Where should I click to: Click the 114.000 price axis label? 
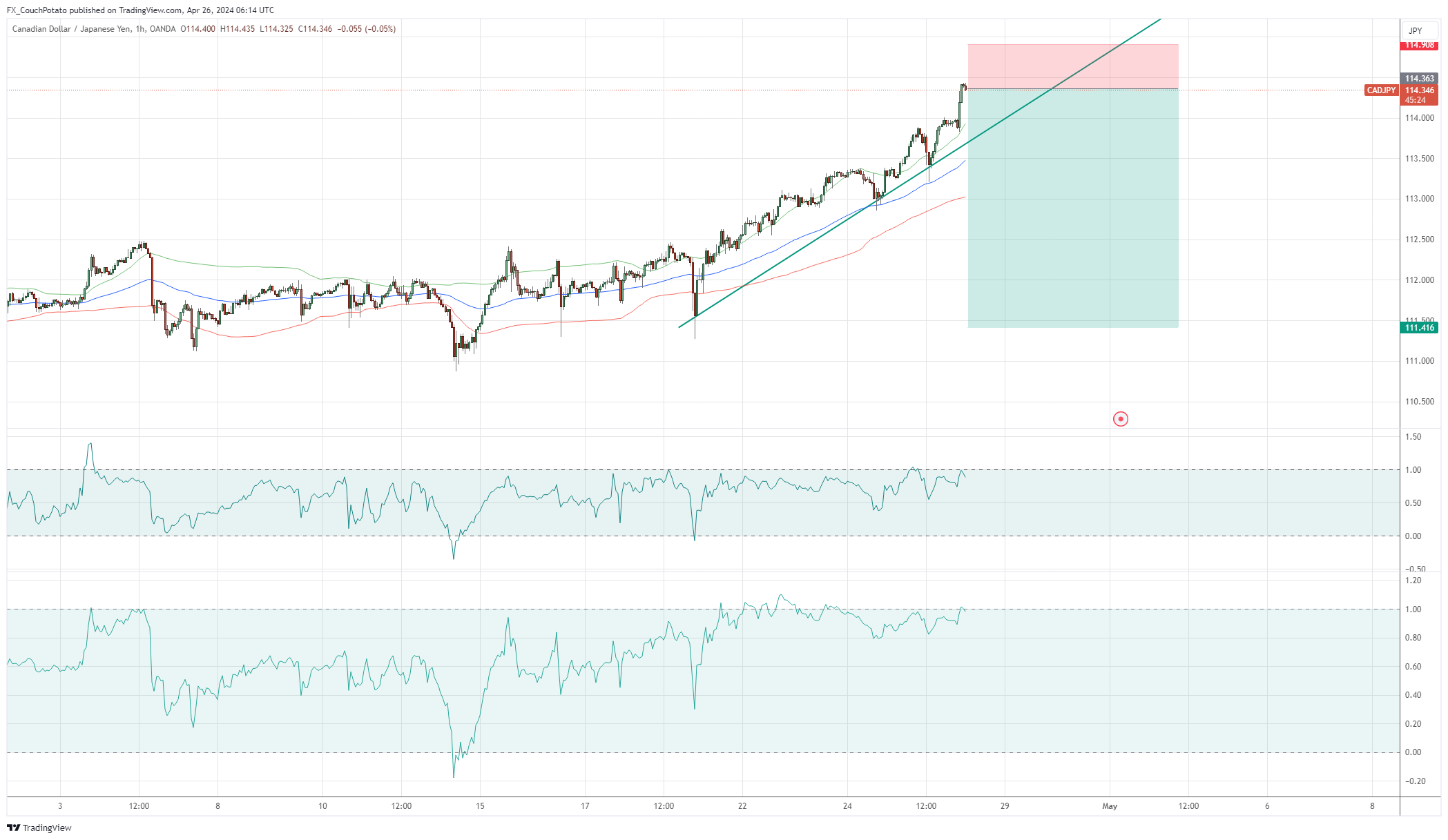(1419, 118)
